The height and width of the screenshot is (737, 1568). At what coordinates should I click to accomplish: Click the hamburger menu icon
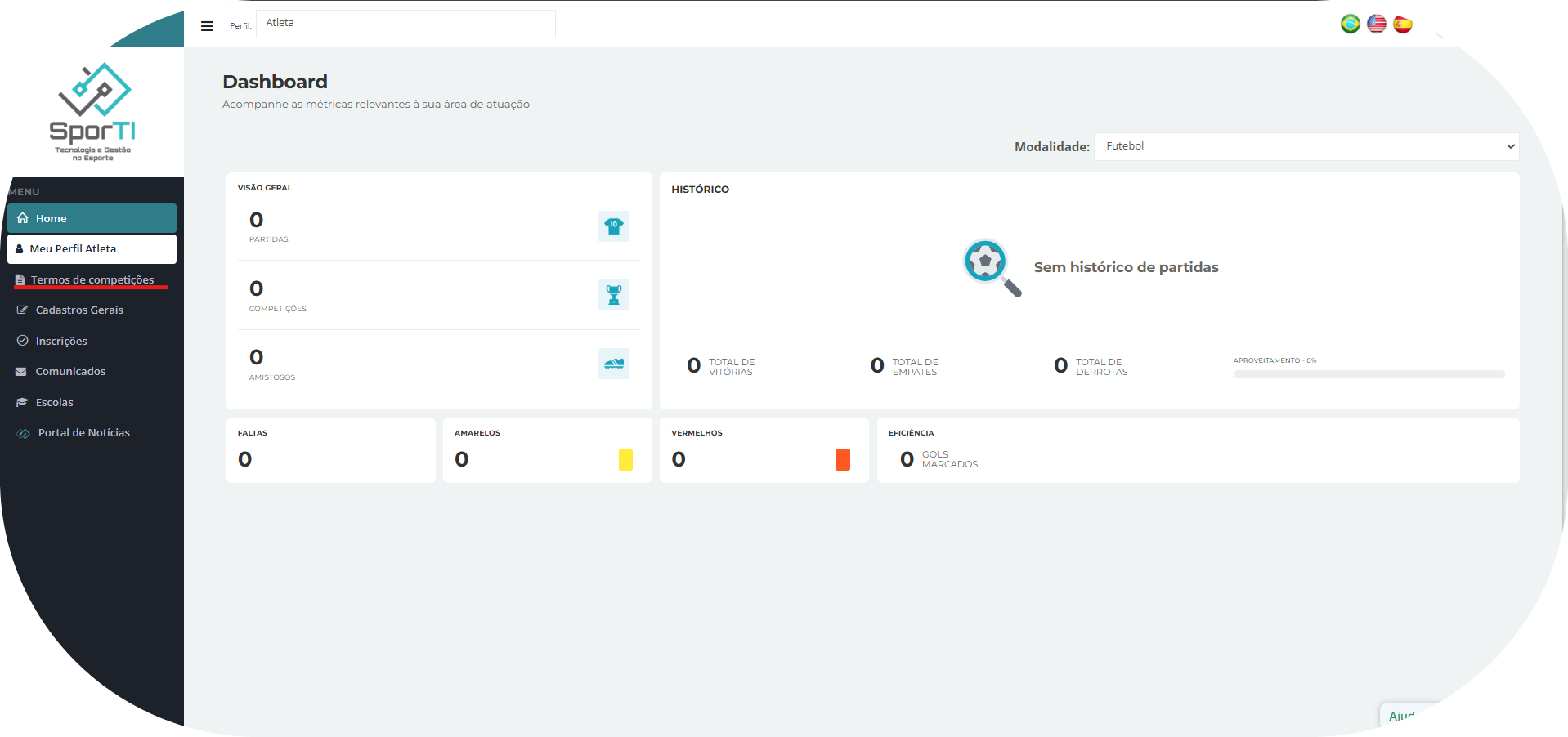tap(207, 26)
